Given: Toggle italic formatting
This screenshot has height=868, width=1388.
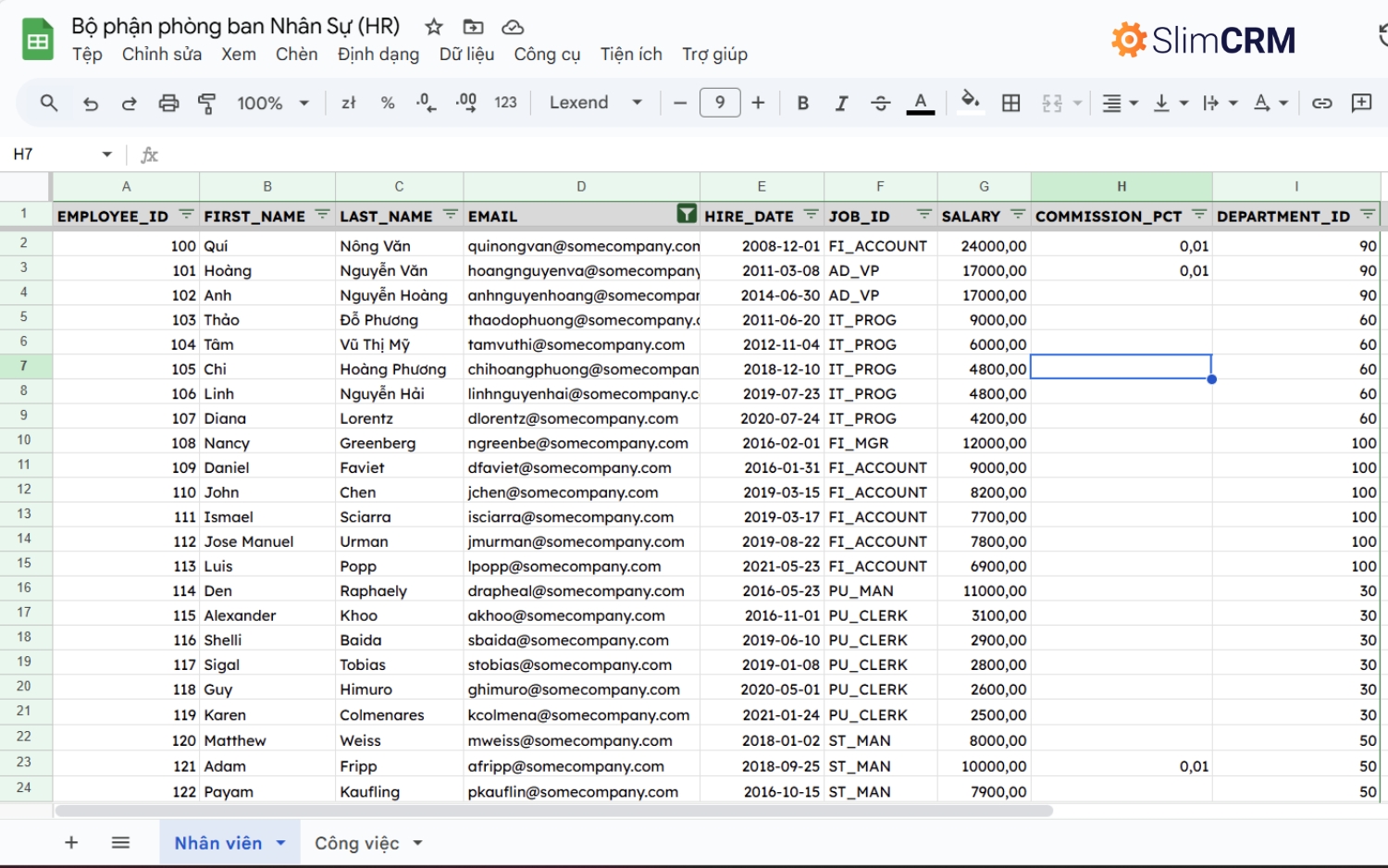Looking at the screenshot, I should (x=841, y=103).
